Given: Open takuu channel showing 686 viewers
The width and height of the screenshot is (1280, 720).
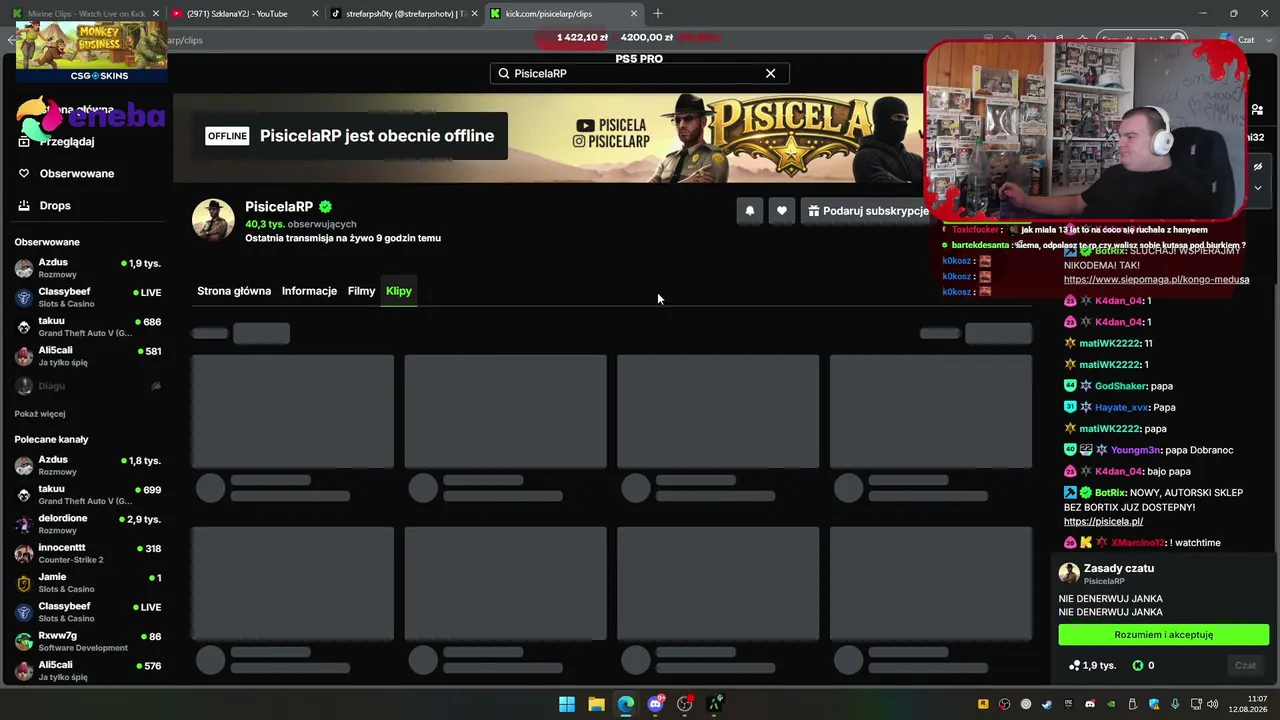Looking at the screenshot, I should (88, 326).
